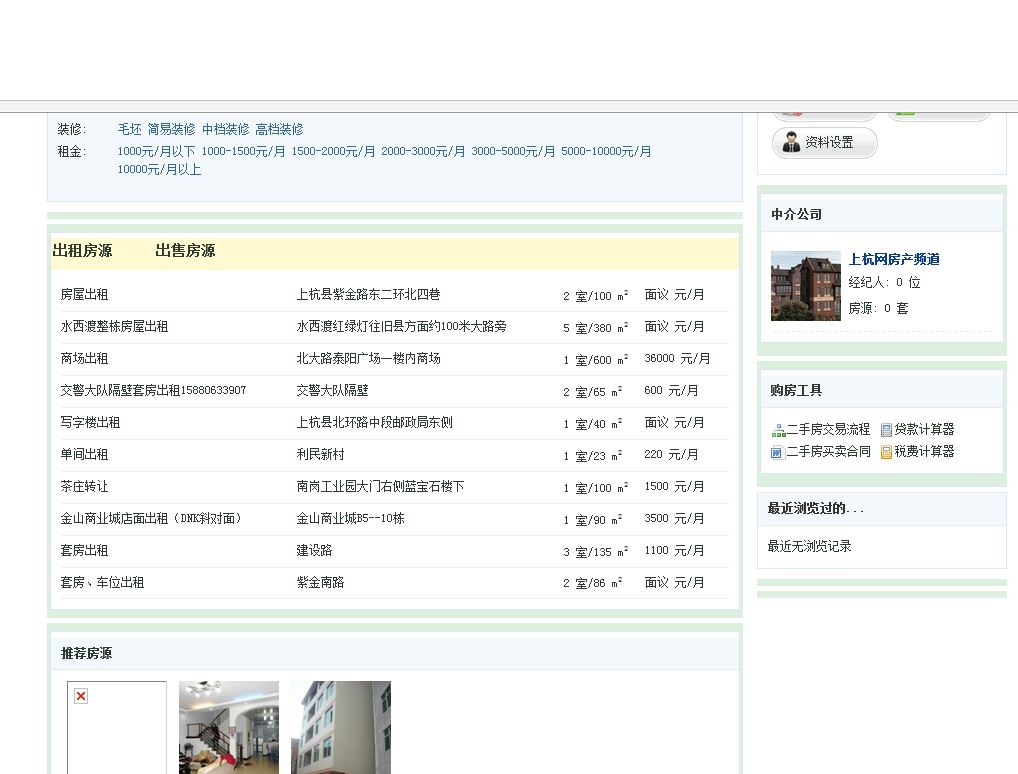This screenshot has width=1018, height=774.
Task: Click the 贷款计算器 calculator icon
Action: coord(886,430)
